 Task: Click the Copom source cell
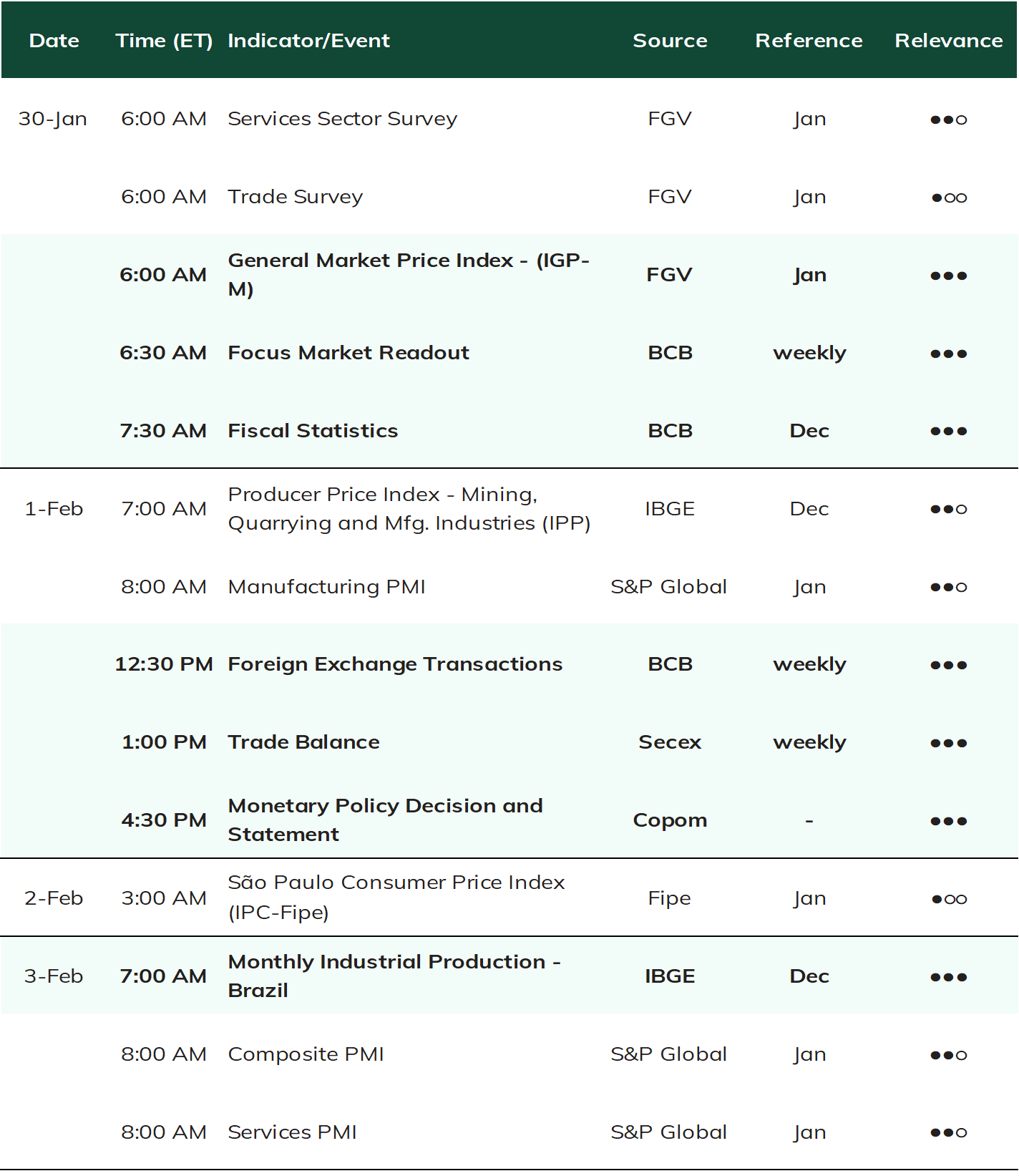pos(670,820)
